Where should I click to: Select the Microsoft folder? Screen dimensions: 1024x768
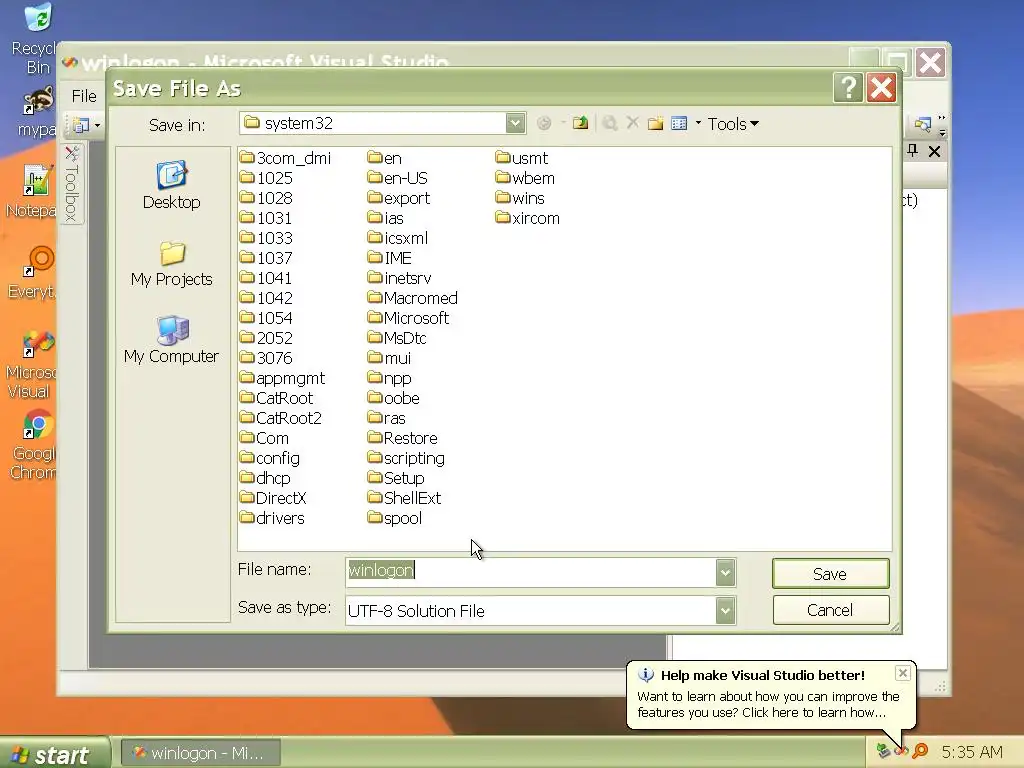tap(409, 318)
